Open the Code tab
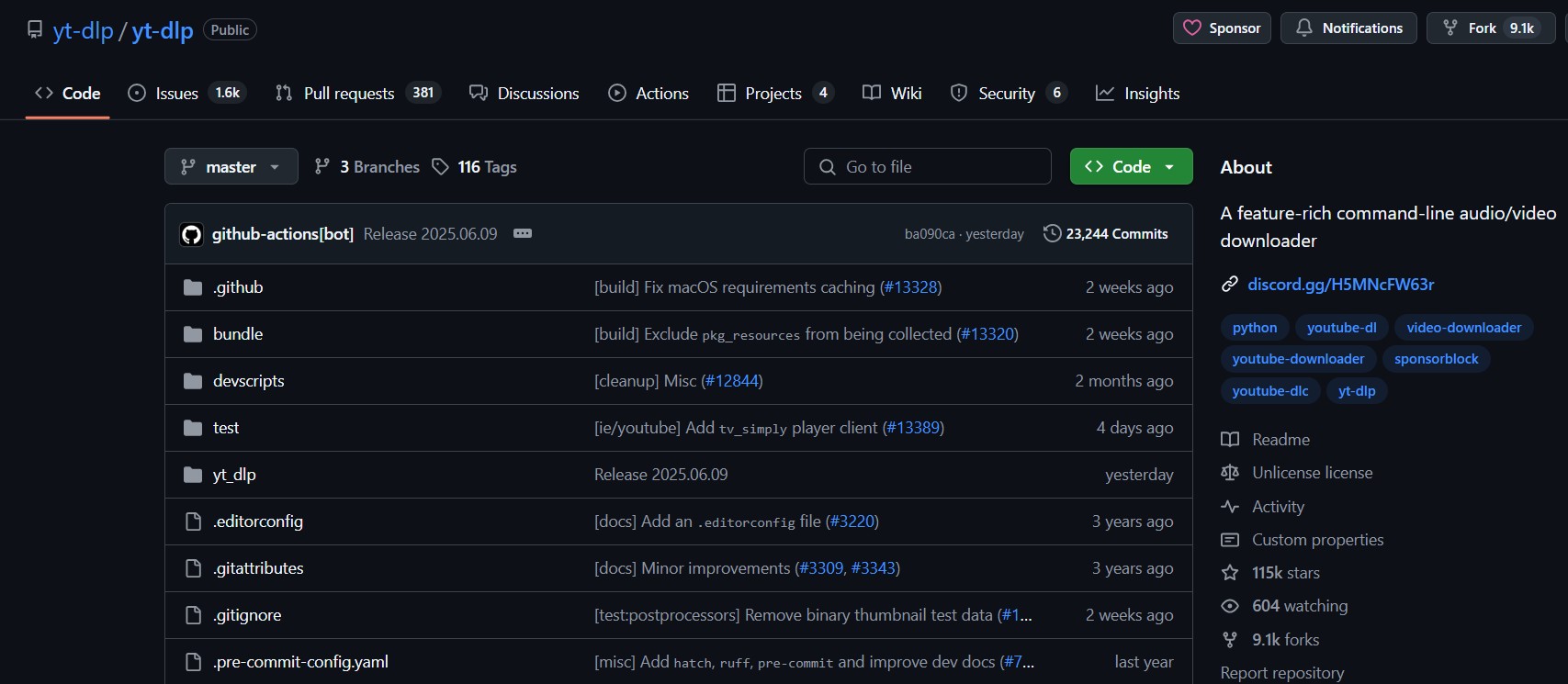Screen dimensions: 1568x684 click(x=67, y=93)
